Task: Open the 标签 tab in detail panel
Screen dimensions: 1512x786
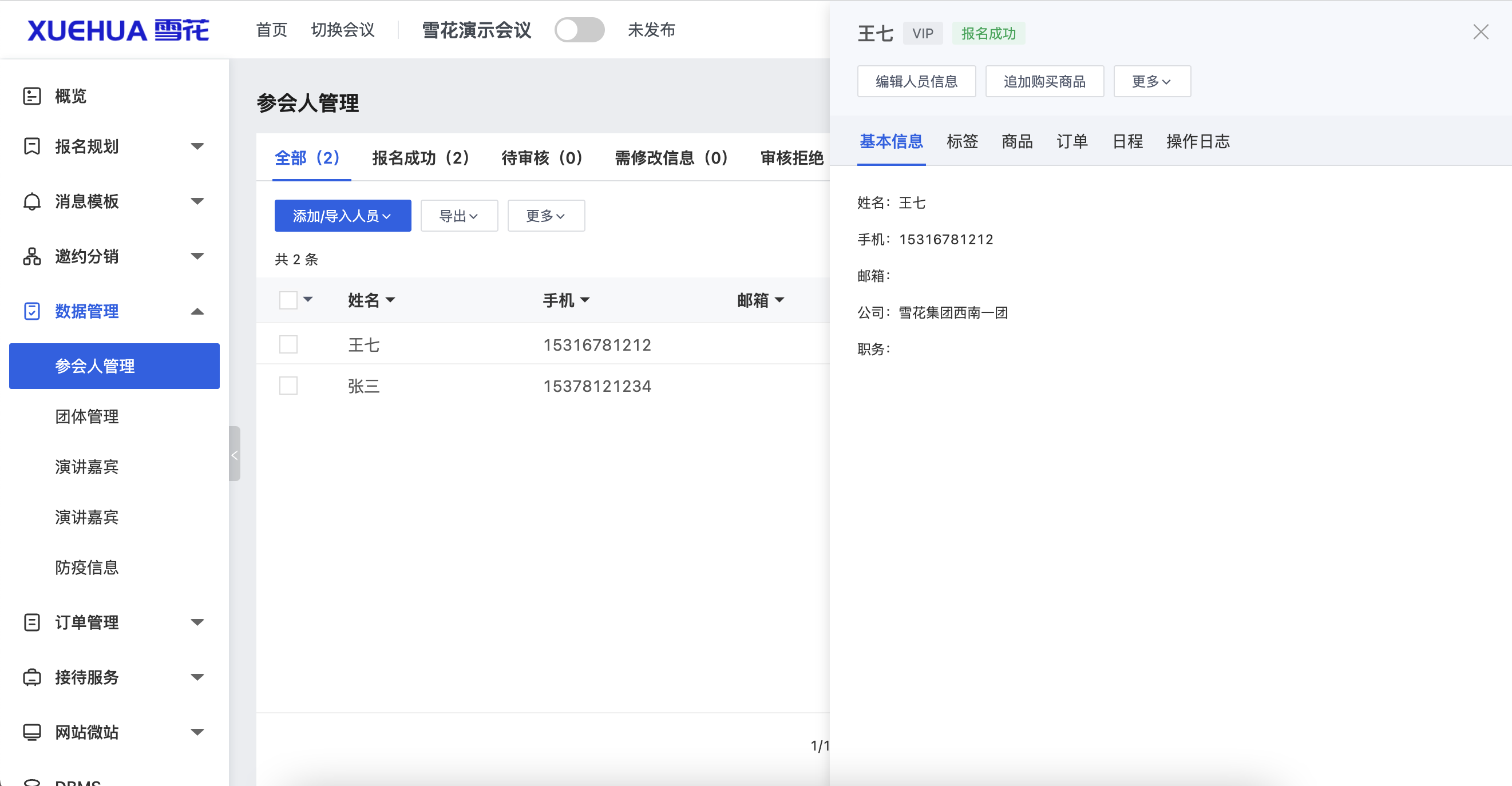Action: (x=962, y=141)
